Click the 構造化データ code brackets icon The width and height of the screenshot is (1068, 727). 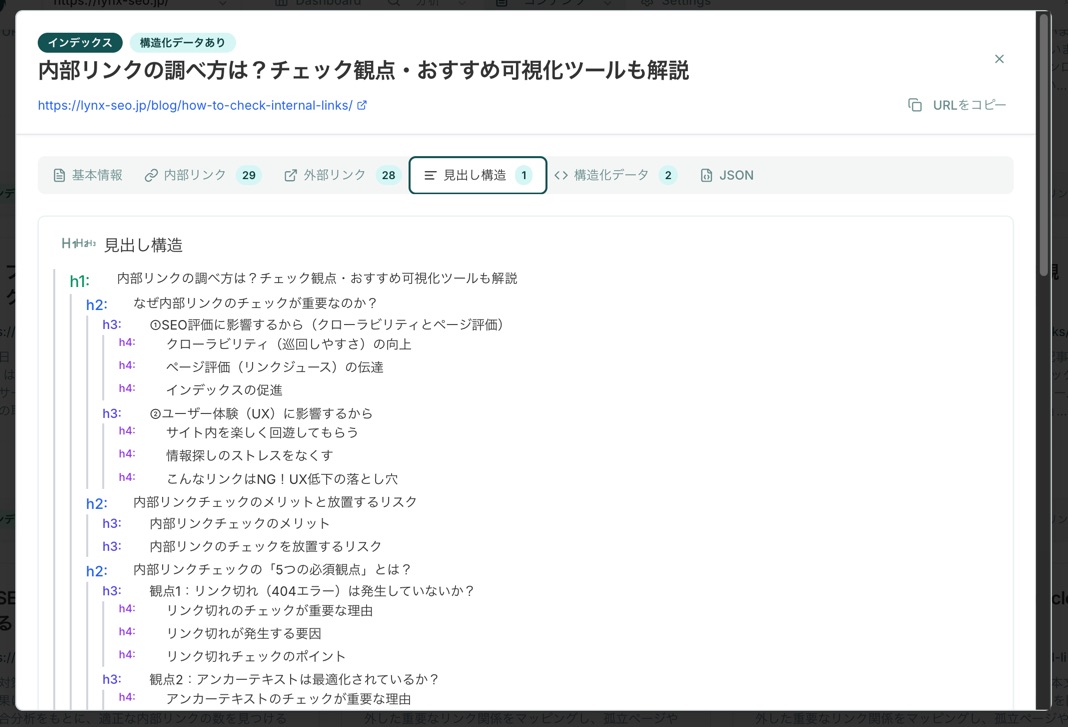(561, 175)
